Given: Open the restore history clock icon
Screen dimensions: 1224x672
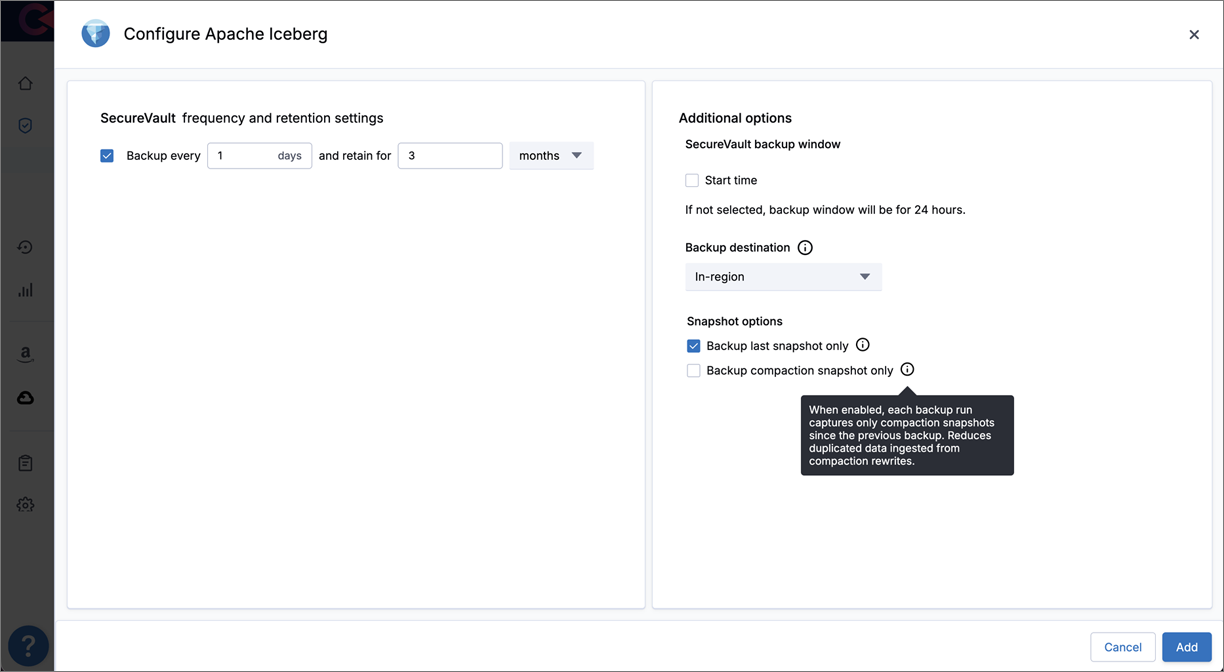Looking at the screenshot, I should point(25,247).
